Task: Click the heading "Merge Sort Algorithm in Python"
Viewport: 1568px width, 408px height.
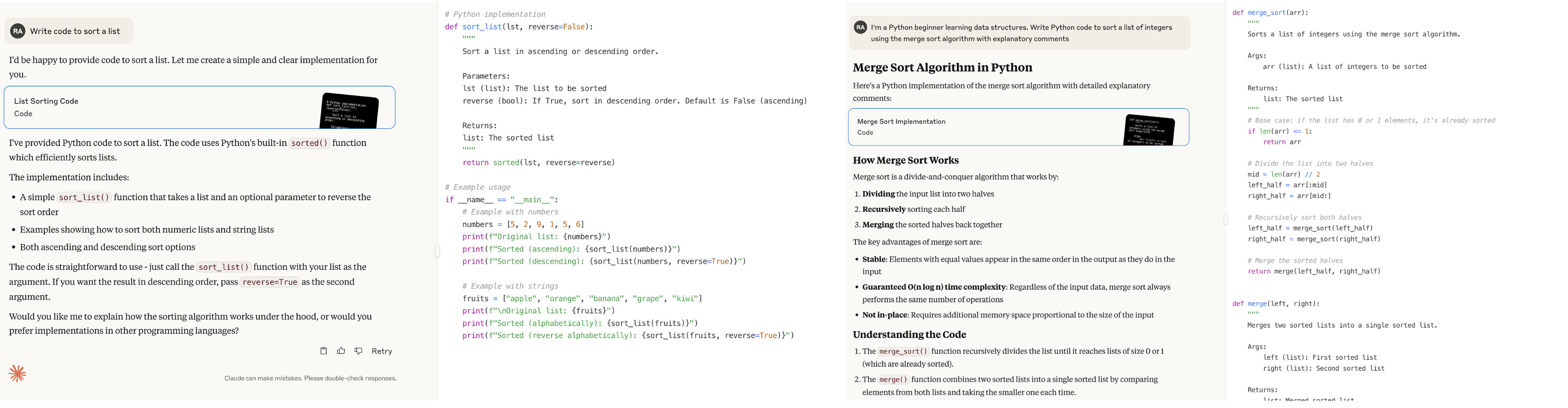Action: pos(942,68)
